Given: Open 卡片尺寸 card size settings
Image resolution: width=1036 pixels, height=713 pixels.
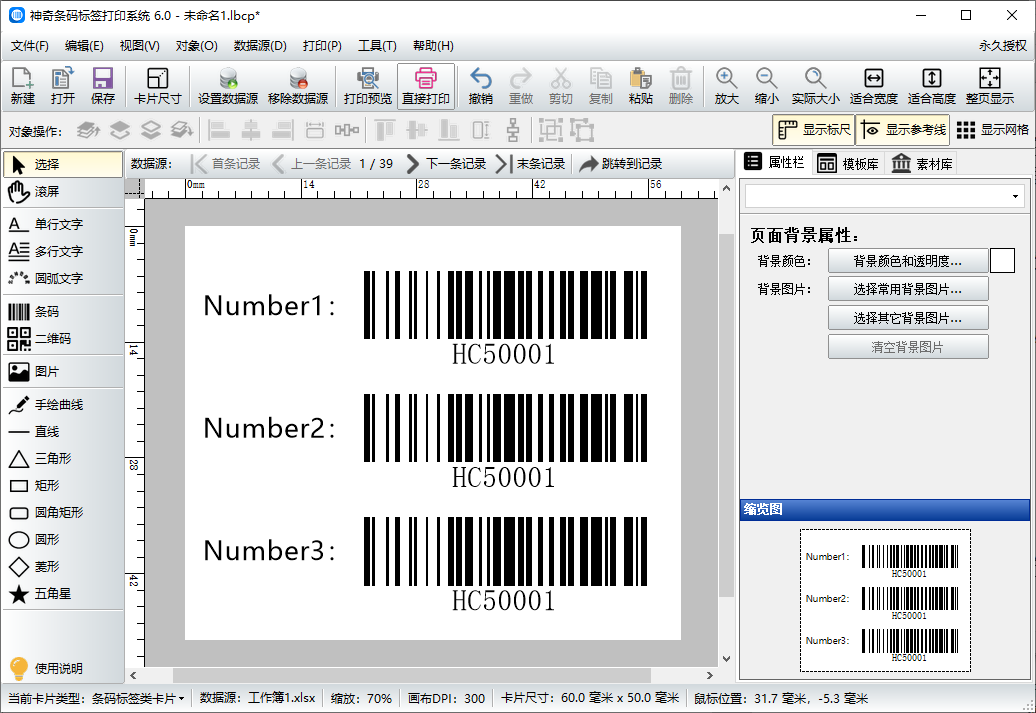Looking at the screenshot, I should point(157,85).
